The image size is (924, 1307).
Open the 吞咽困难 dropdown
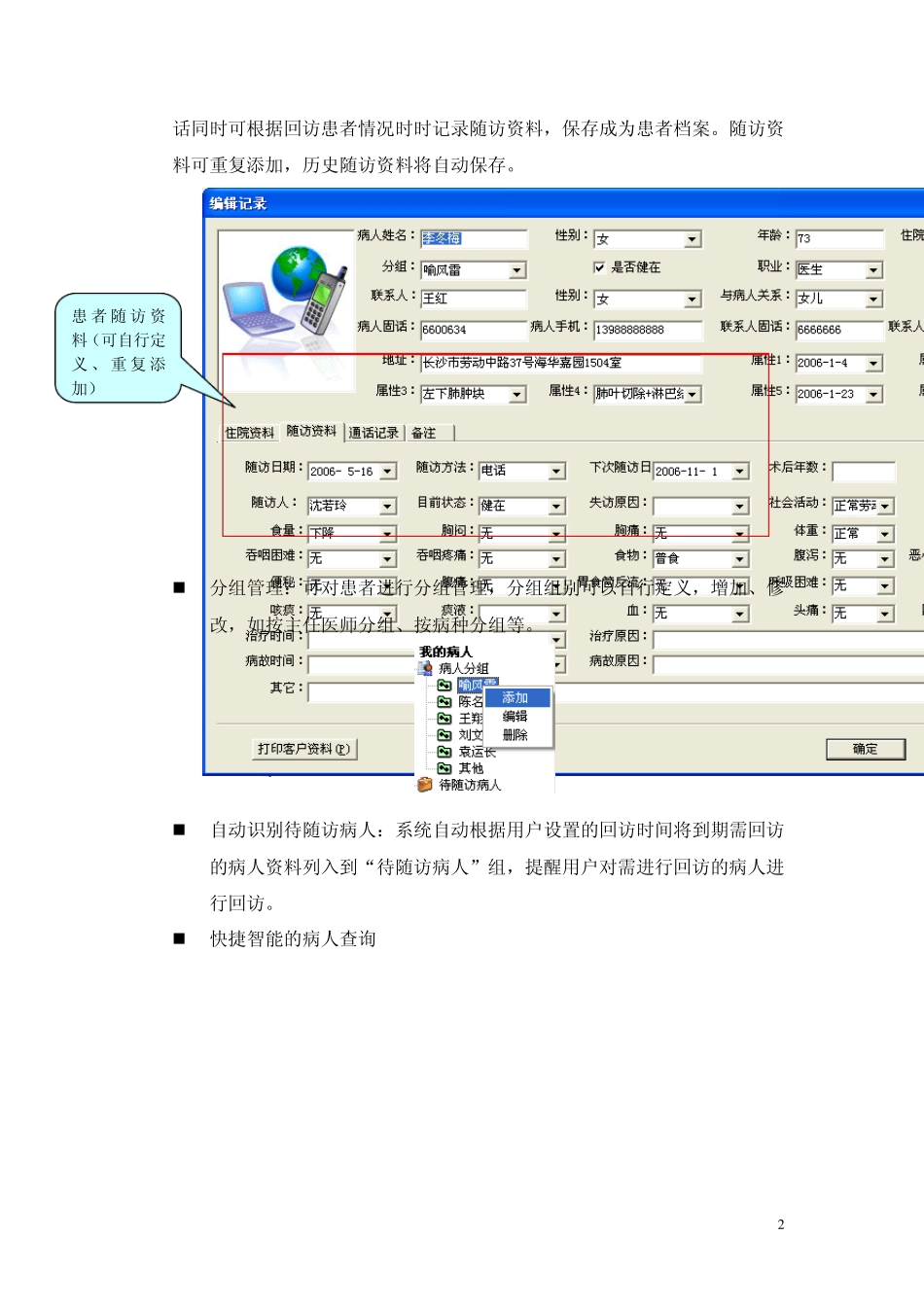(388, 559)
